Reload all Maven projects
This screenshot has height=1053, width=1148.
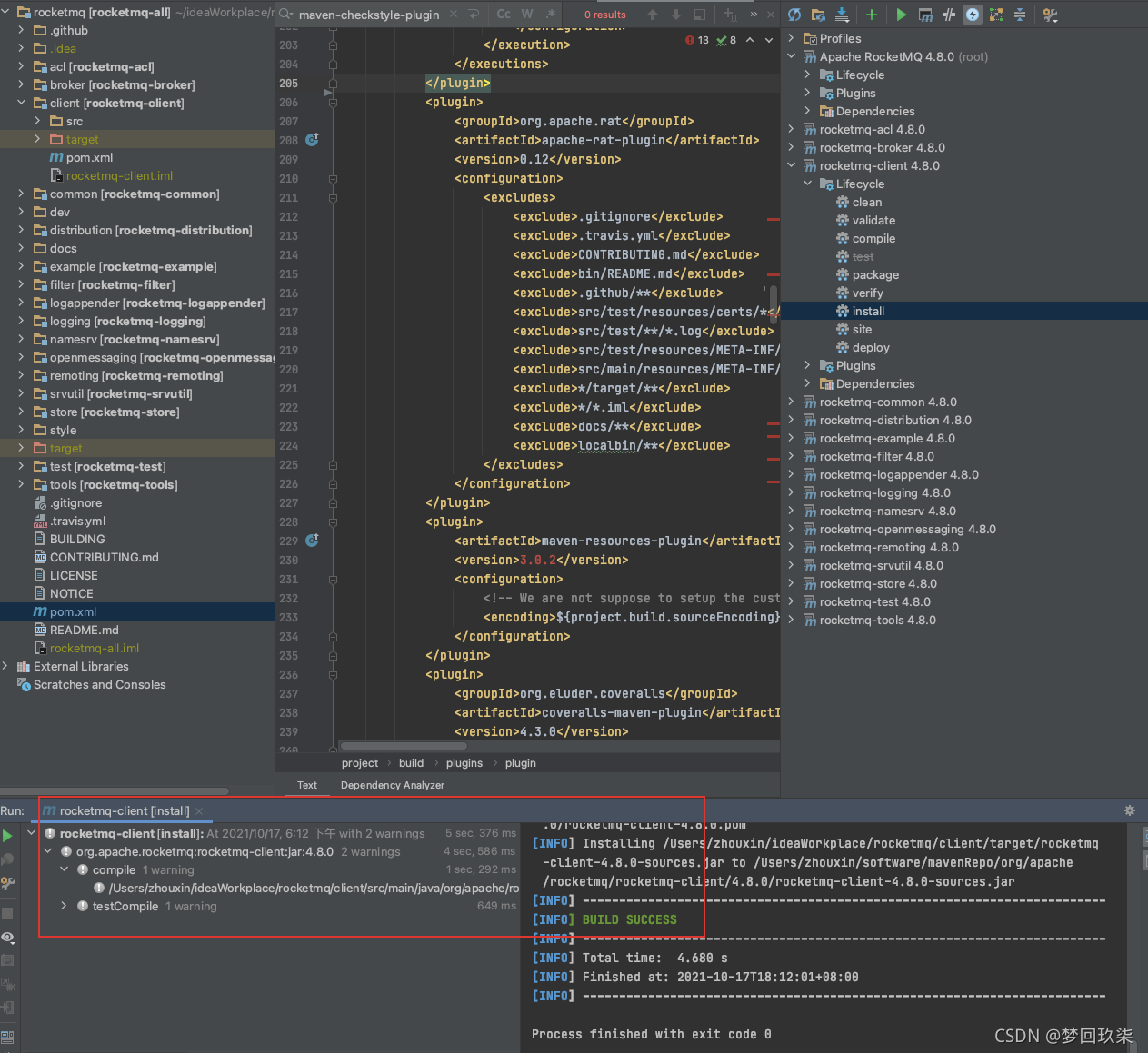click(x=794, y=15)
